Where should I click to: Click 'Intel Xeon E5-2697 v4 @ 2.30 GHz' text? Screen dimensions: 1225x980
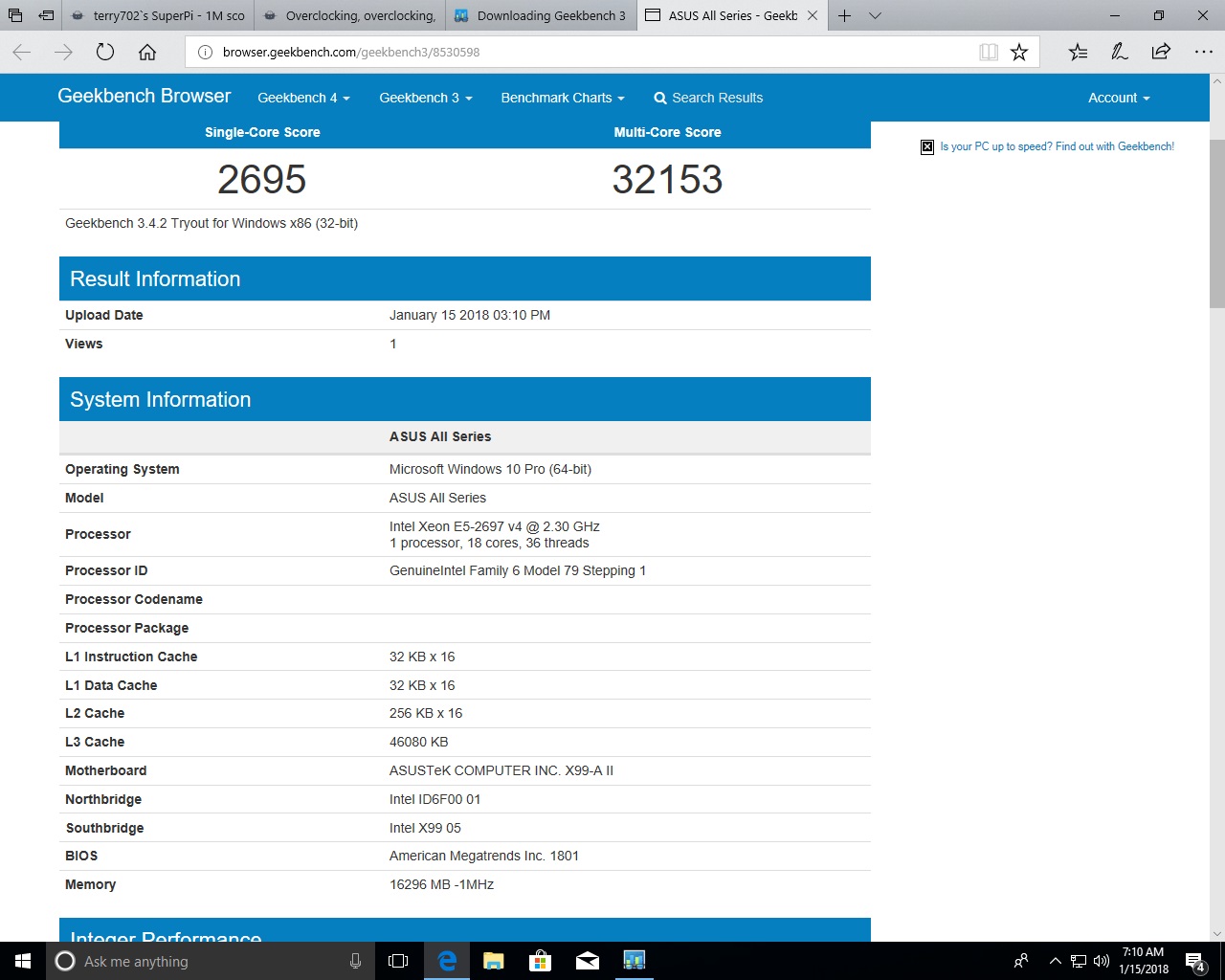tap(494, 526)
